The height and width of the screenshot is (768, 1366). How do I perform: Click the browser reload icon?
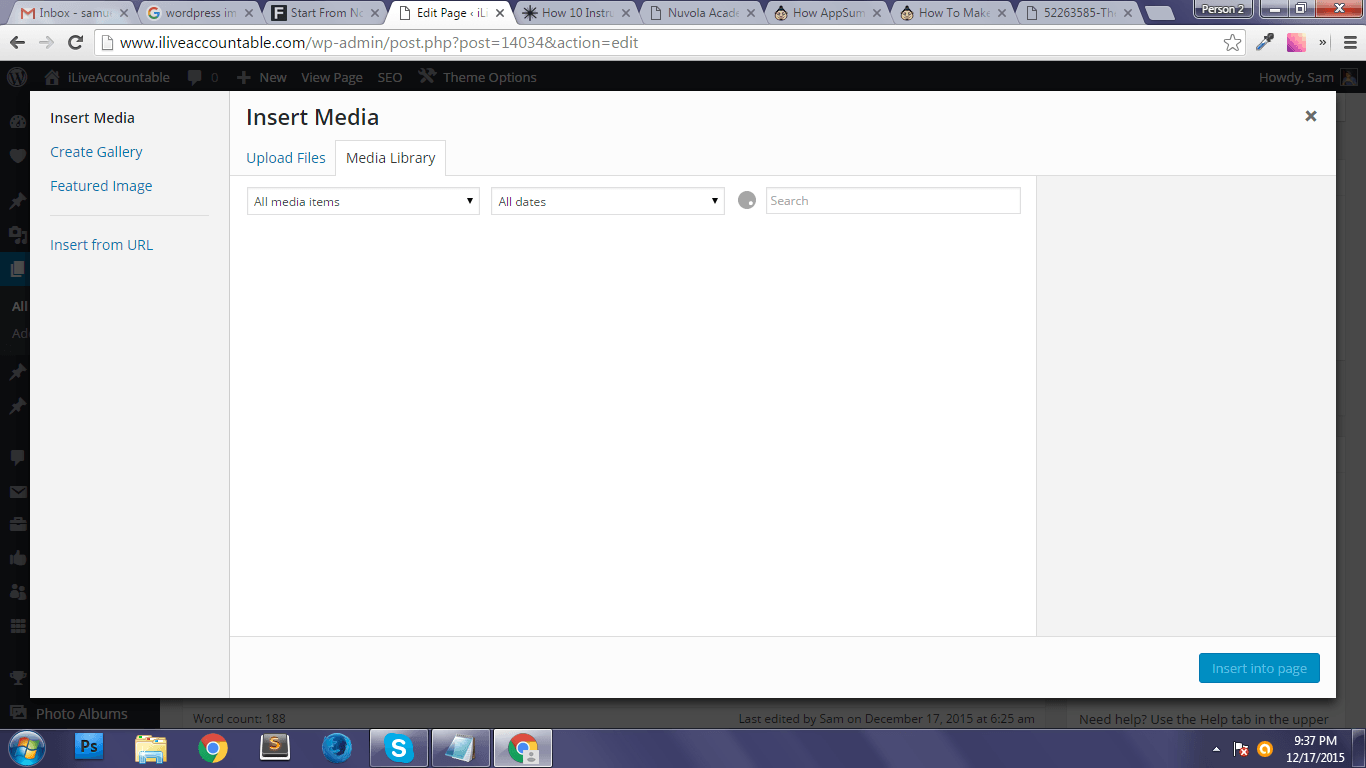point(75,43)
